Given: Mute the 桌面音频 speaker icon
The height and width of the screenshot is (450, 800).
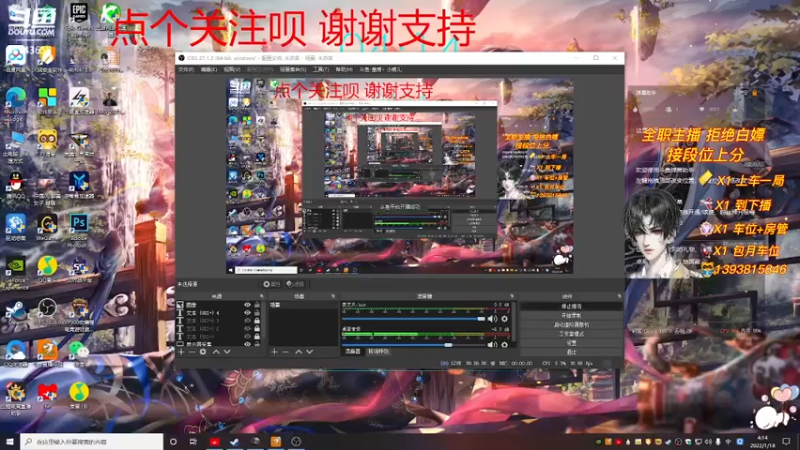Looking at the screenshot, I should [x=492, y=344].
